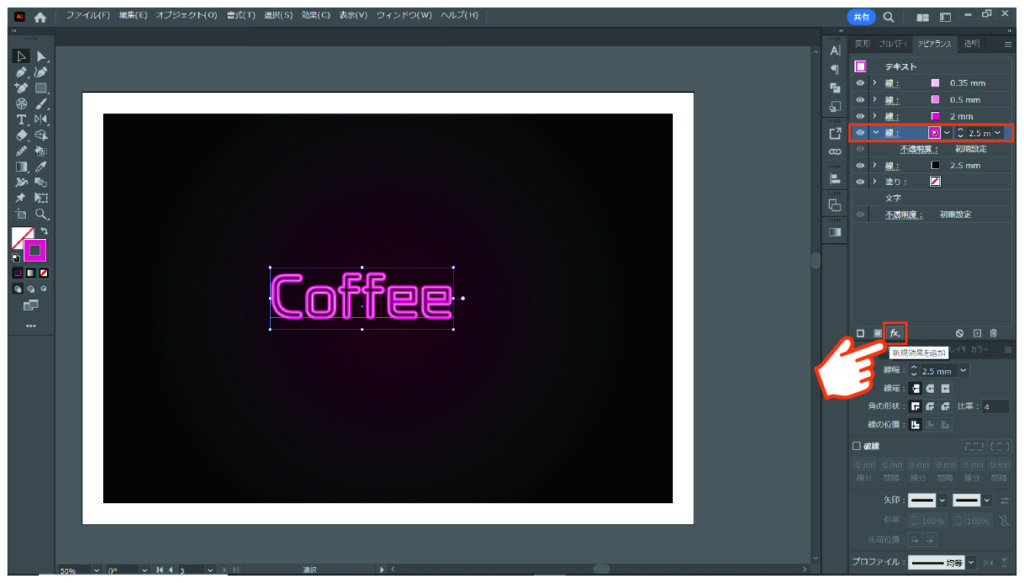The image size is (1024, 583).
Task: Select the Gradient tool
Action: (x=21, y=167)
